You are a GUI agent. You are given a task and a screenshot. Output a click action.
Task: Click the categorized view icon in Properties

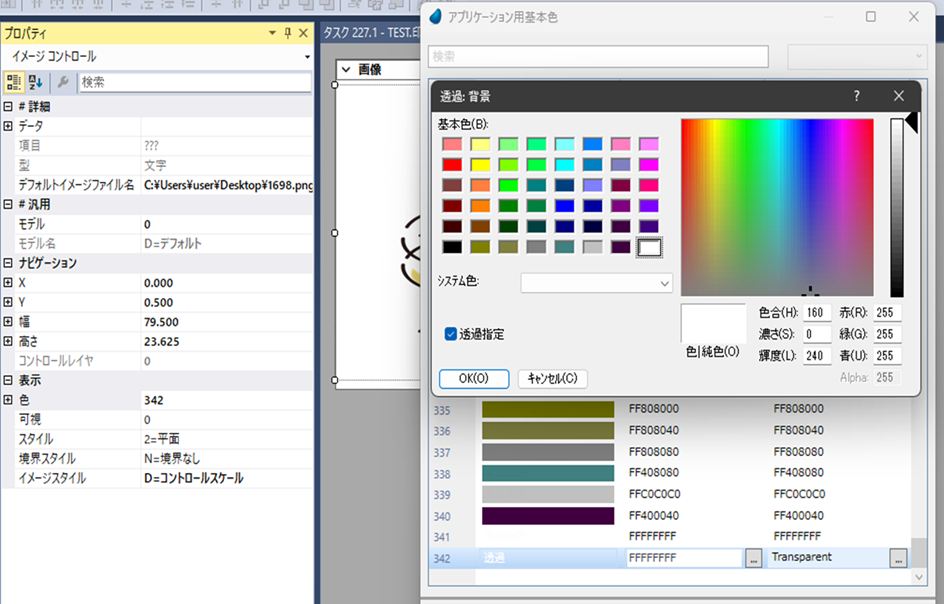coord(14,82)
